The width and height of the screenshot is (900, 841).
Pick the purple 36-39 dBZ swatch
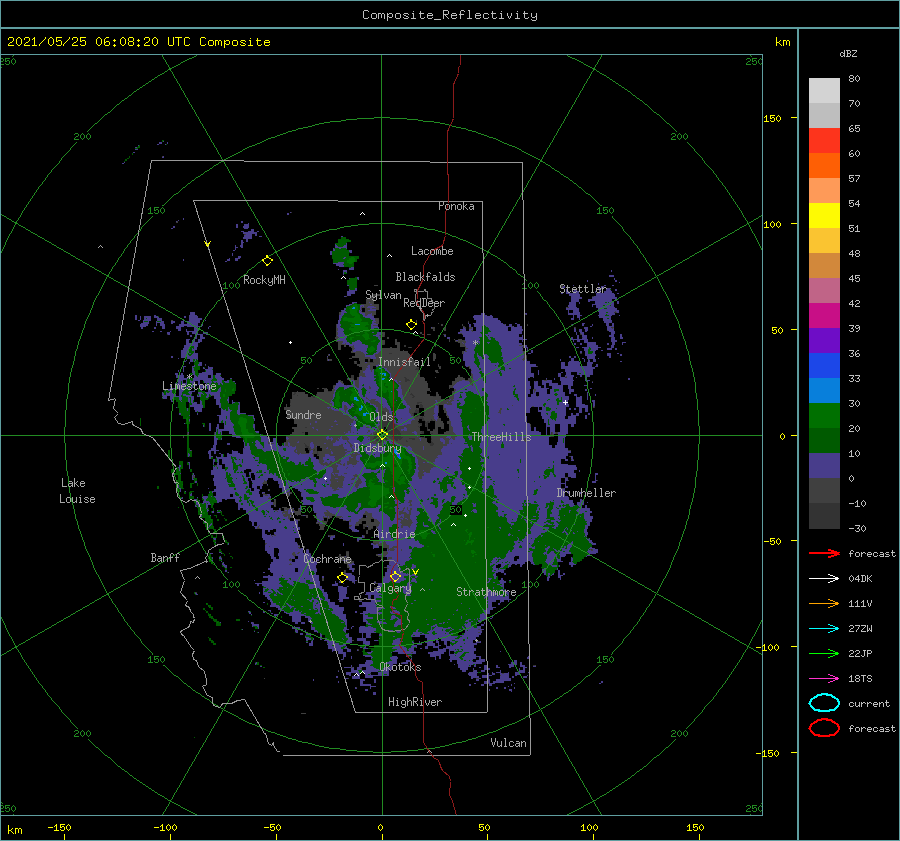tap(824, 340)
